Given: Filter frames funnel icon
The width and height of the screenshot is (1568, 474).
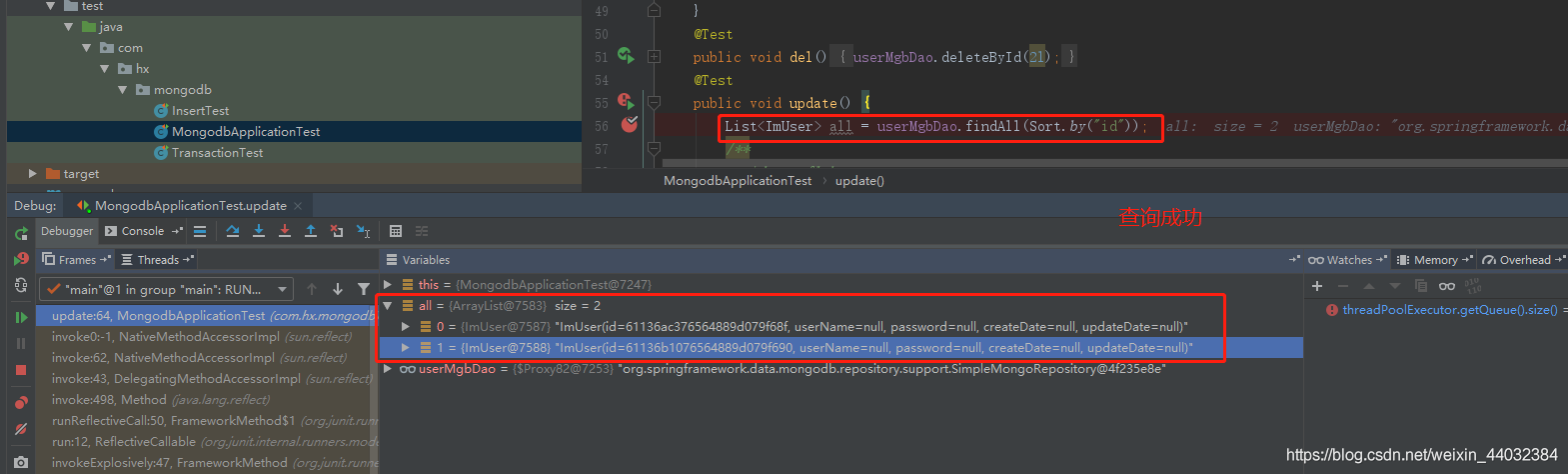Looking at the screenshot, I should coord(364,289).
